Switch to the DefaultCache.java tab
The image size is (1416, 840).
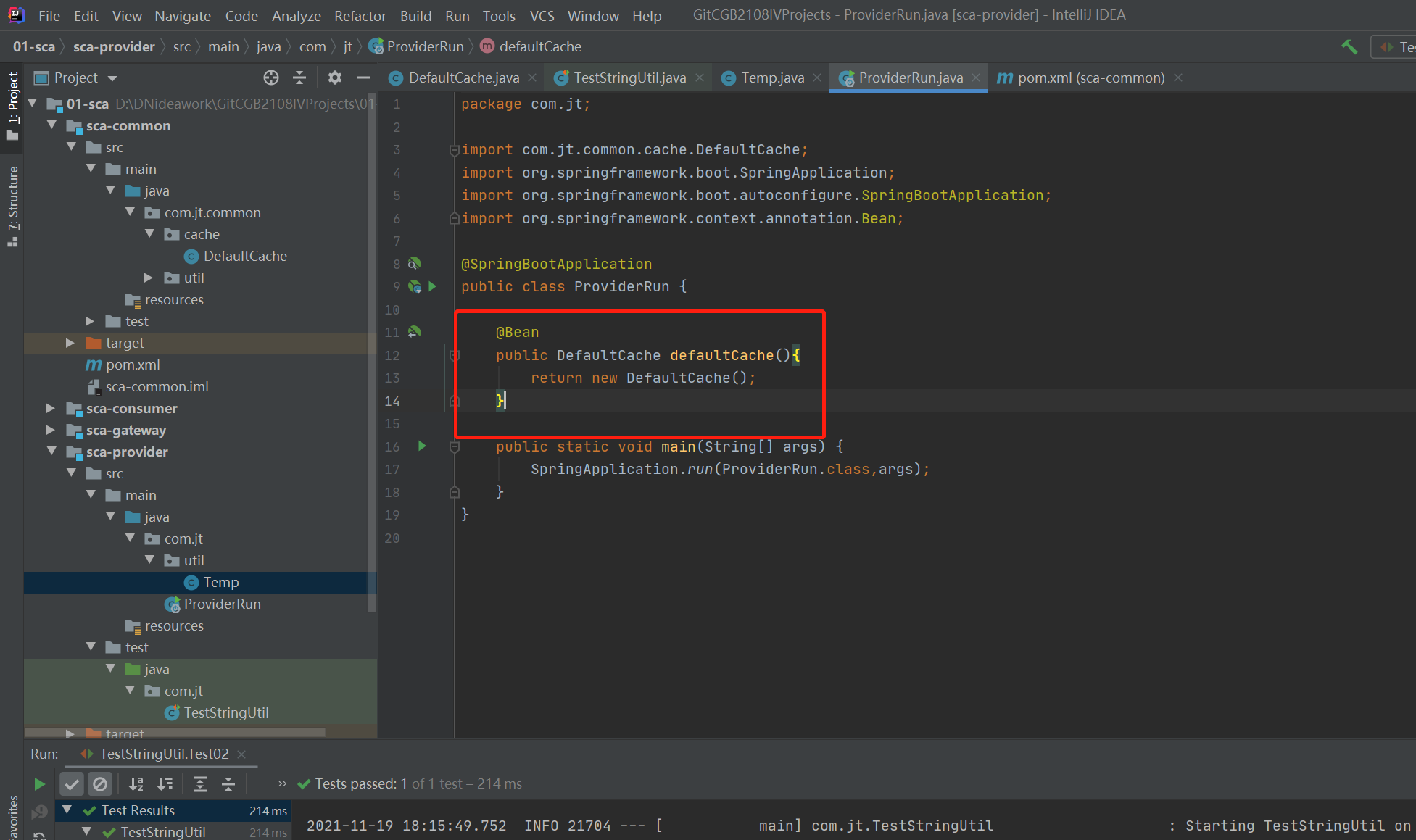[x=463, y=78]
